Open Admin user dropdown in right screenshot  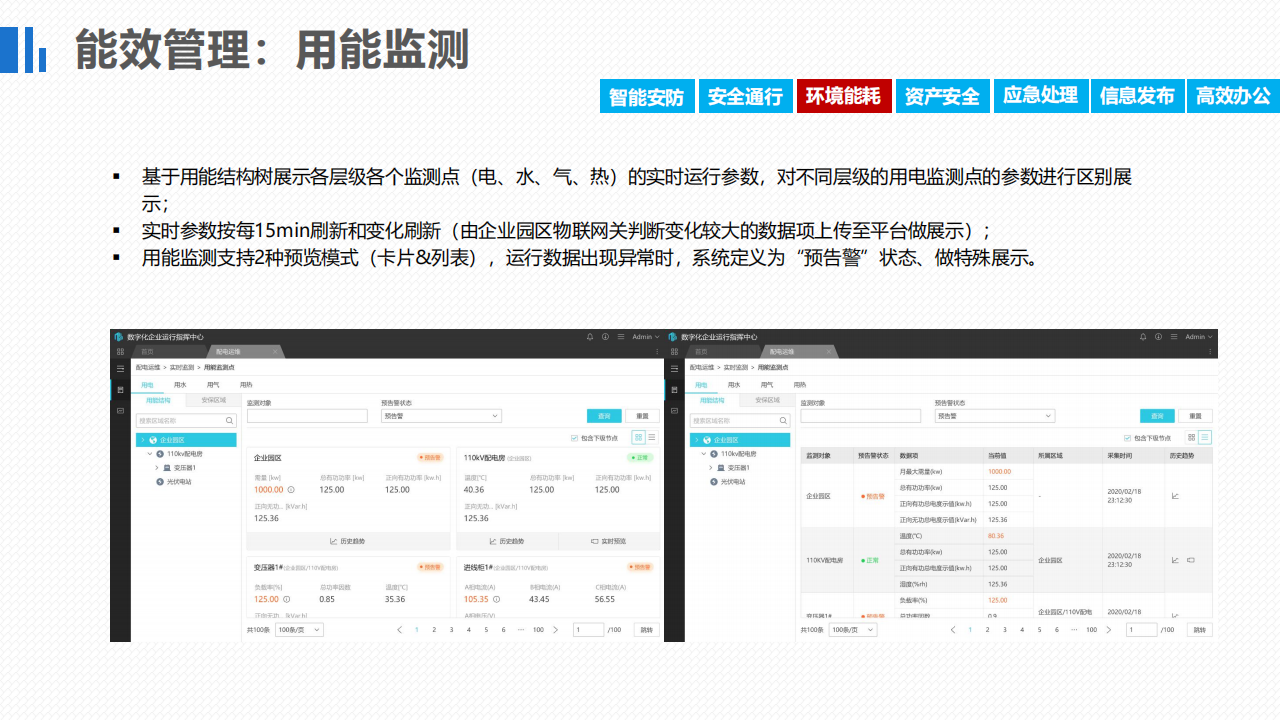point(1199,337)
